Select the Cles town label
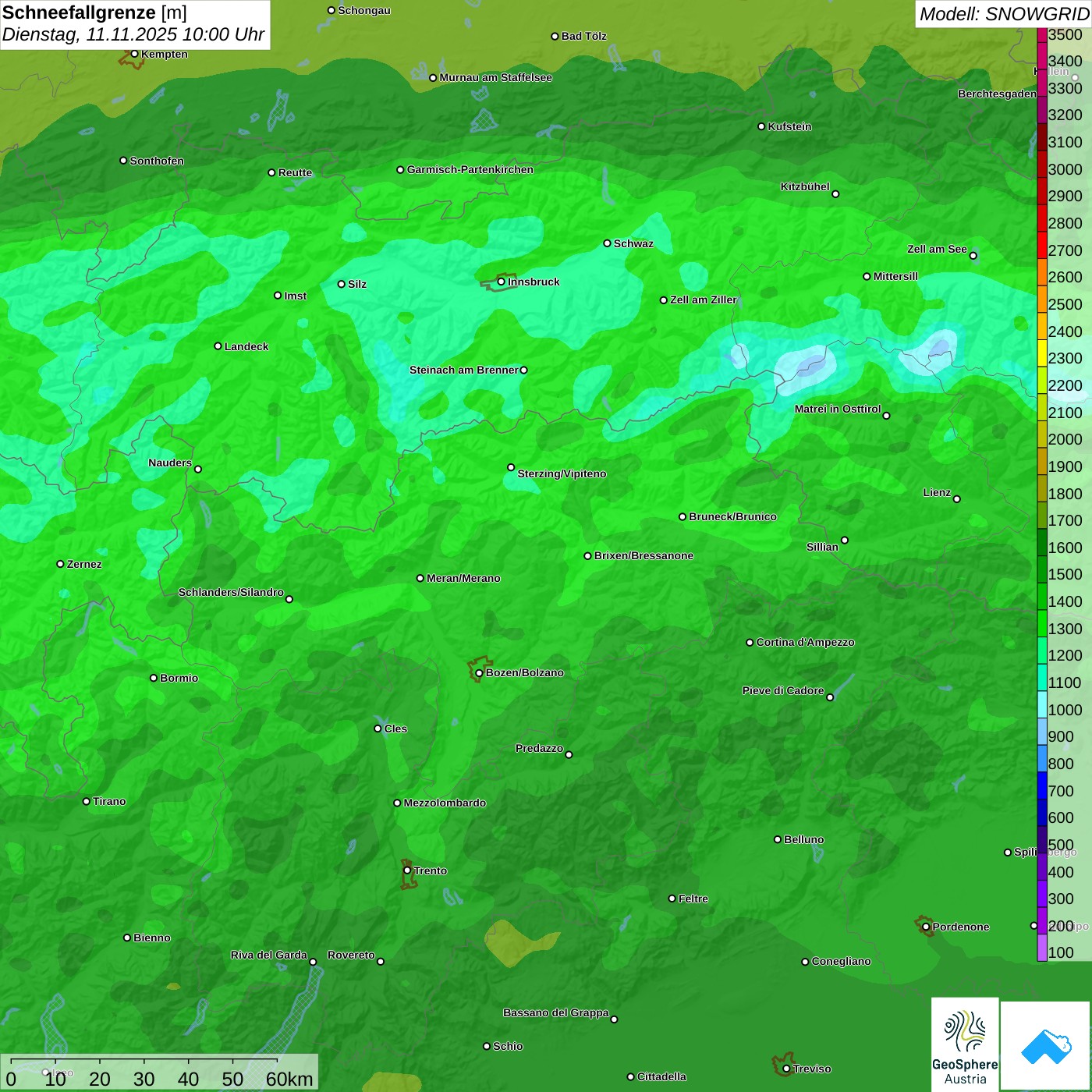 [395, 729]
